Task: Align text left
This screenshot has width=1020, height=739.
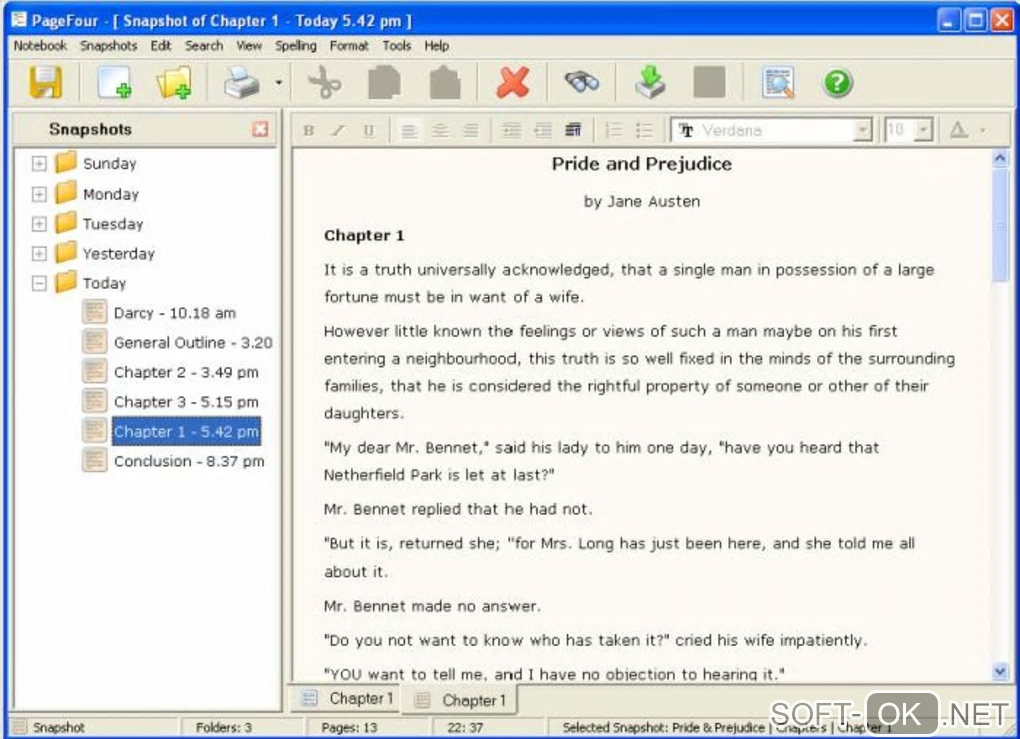Action: [409, 130]
